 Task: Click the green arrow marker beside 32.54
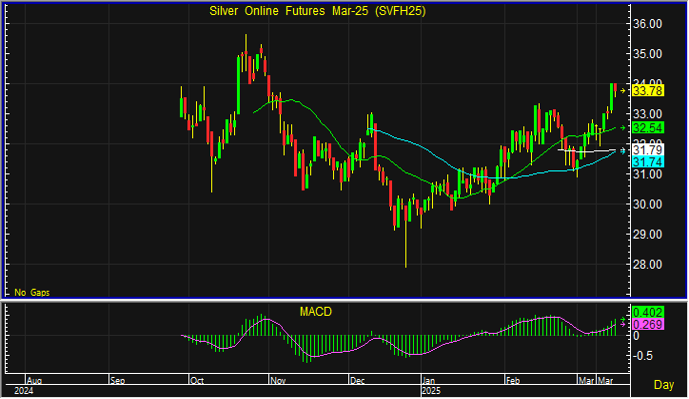[x=622, y=128]
